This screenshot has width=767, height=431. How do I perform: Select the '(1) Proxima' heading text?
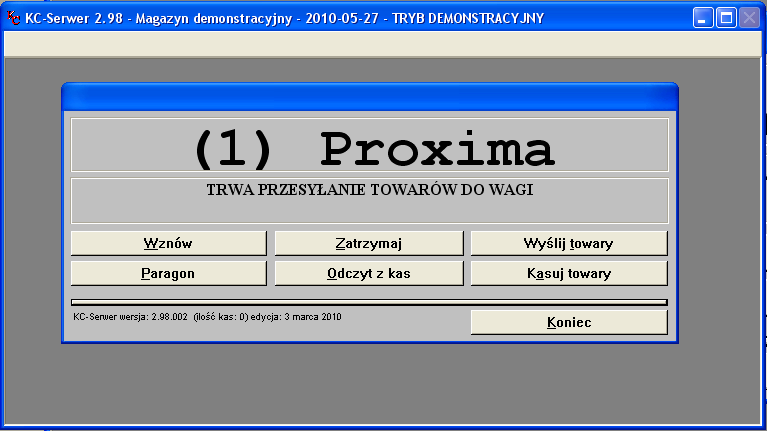374,149
